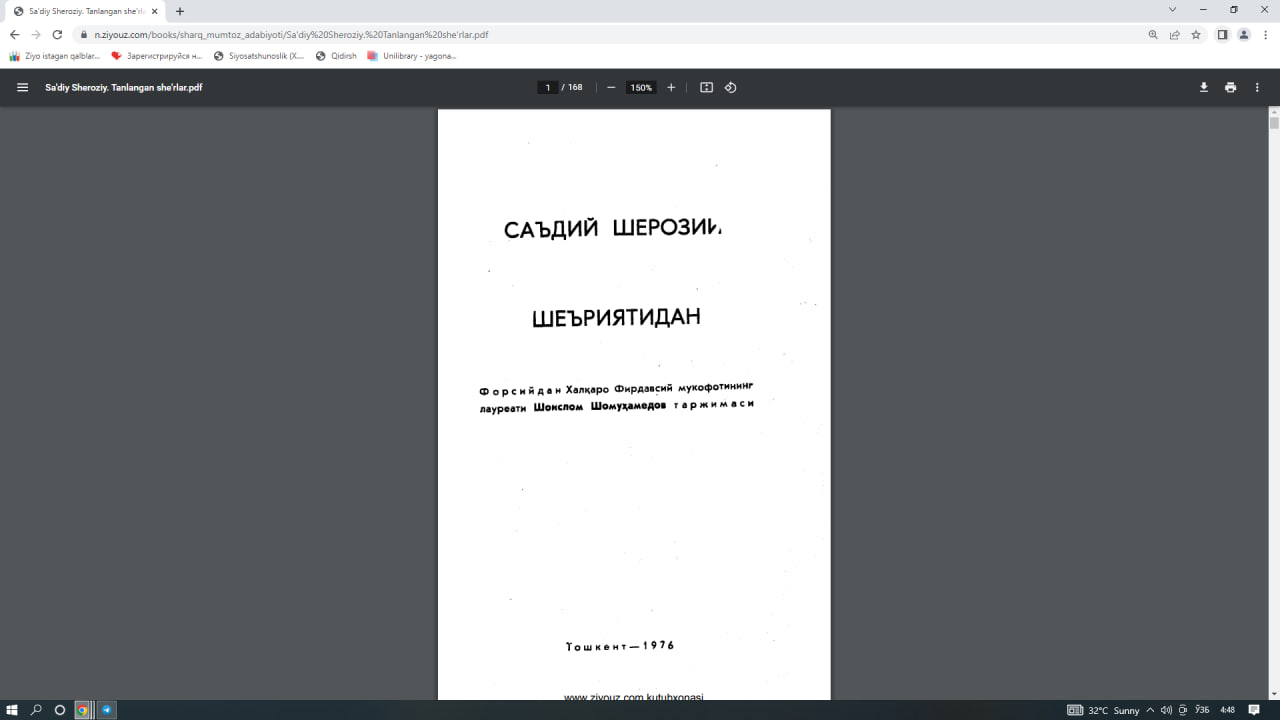Rotate the PDF page counterclockwise
The image size is (1280, 720).
(730, 87)
